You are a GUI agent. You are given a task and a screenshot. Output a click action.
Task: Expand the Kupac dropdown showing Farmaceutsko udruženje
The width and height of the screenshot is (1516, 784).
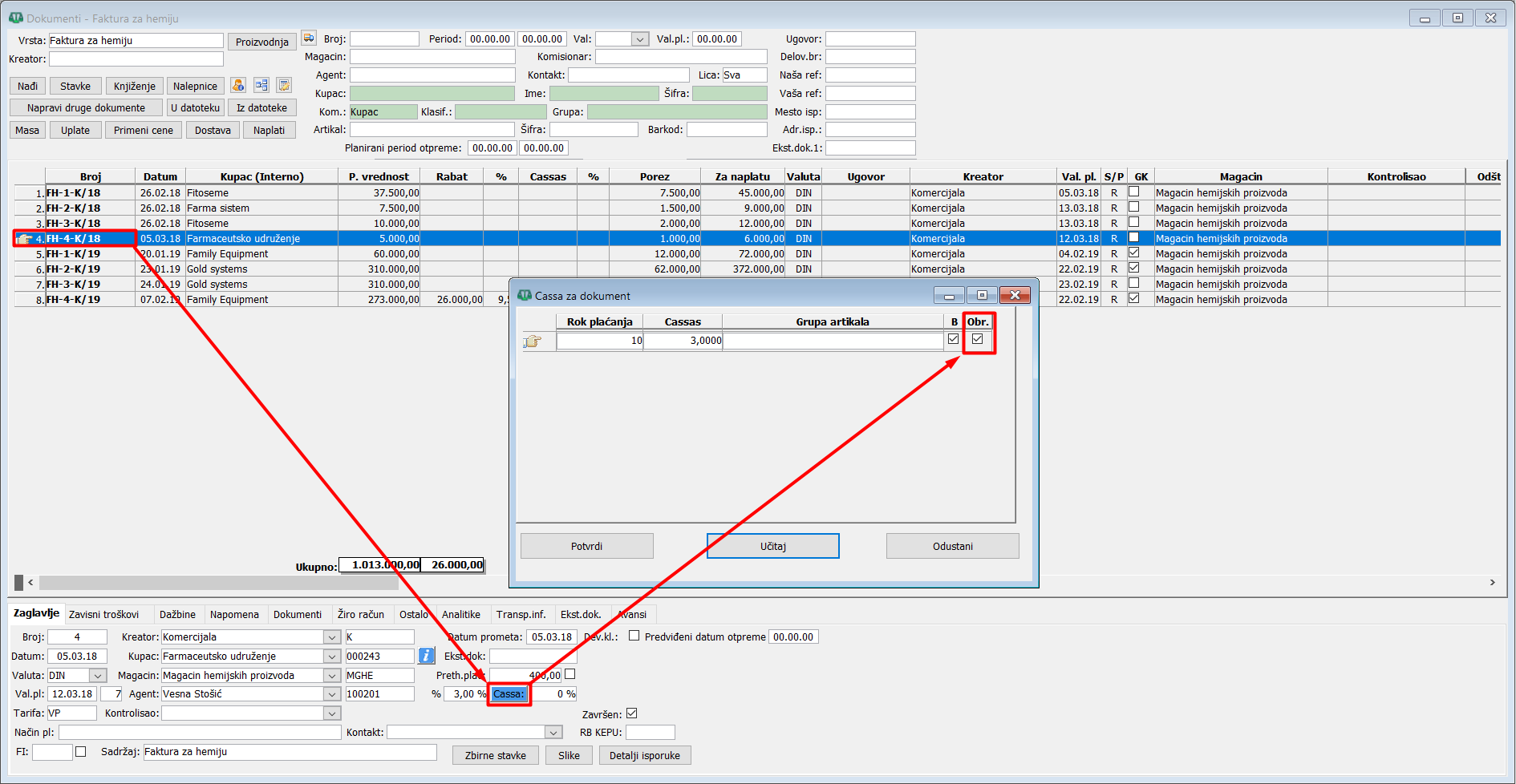332,657
